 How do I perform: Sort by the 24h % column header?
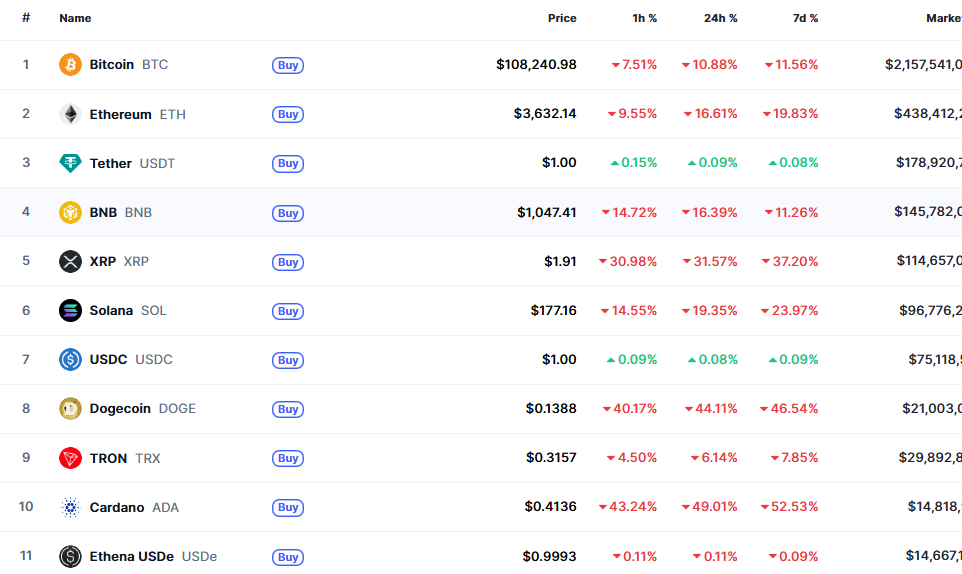click(x=720, y=18)
